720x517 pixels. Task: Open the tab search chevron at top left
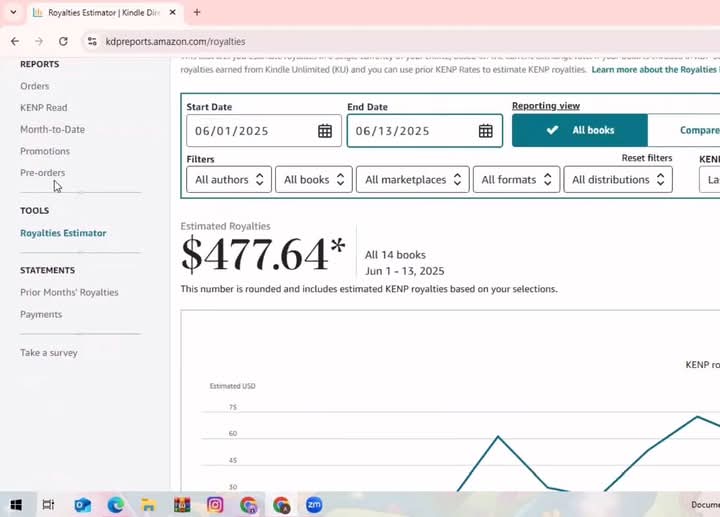[x=13, y=12]
